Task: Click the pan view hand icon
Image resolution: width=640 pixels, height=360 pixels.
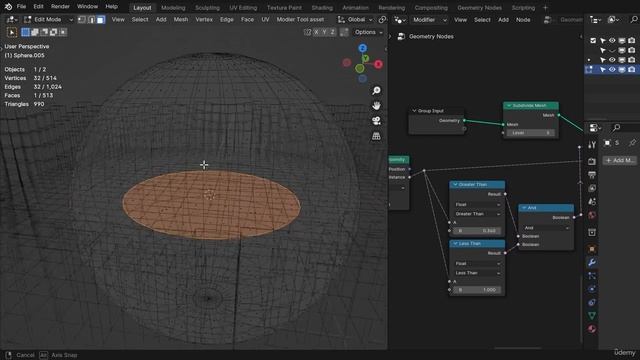Action: (x=376, y=105)
